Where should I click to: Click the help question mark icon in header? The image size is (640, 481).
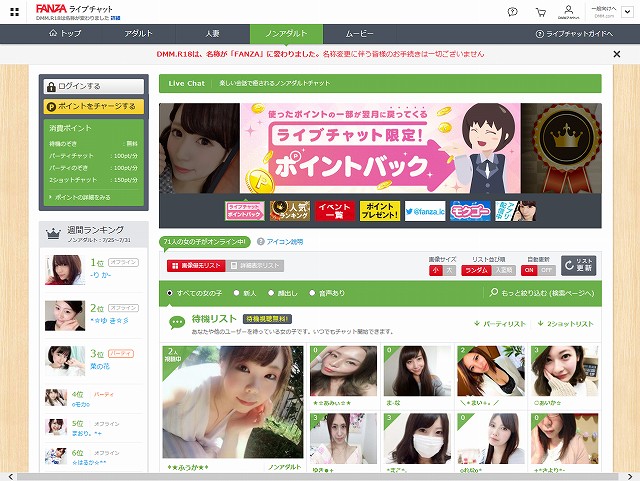pos(513,12)
